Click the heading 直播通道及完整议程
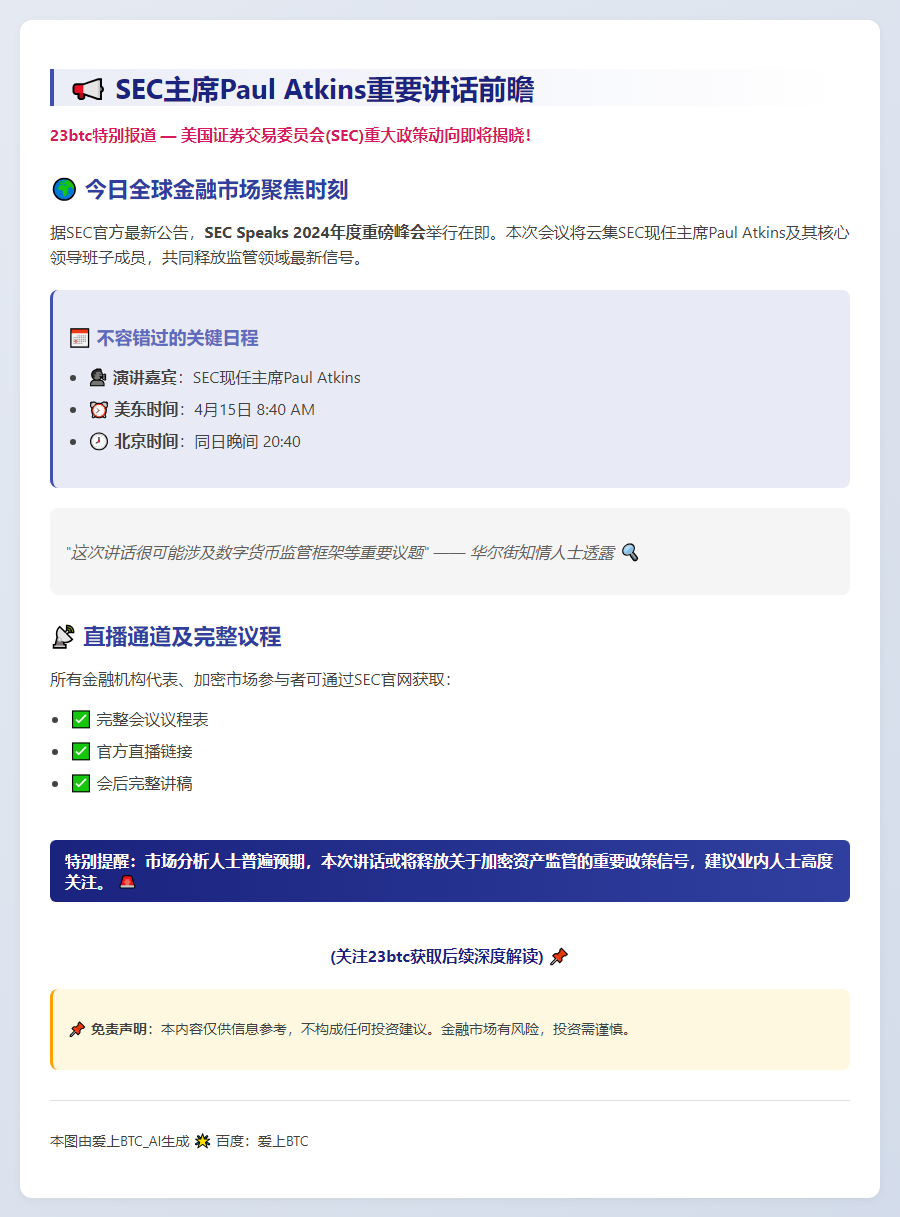 [x=182, y=636]
